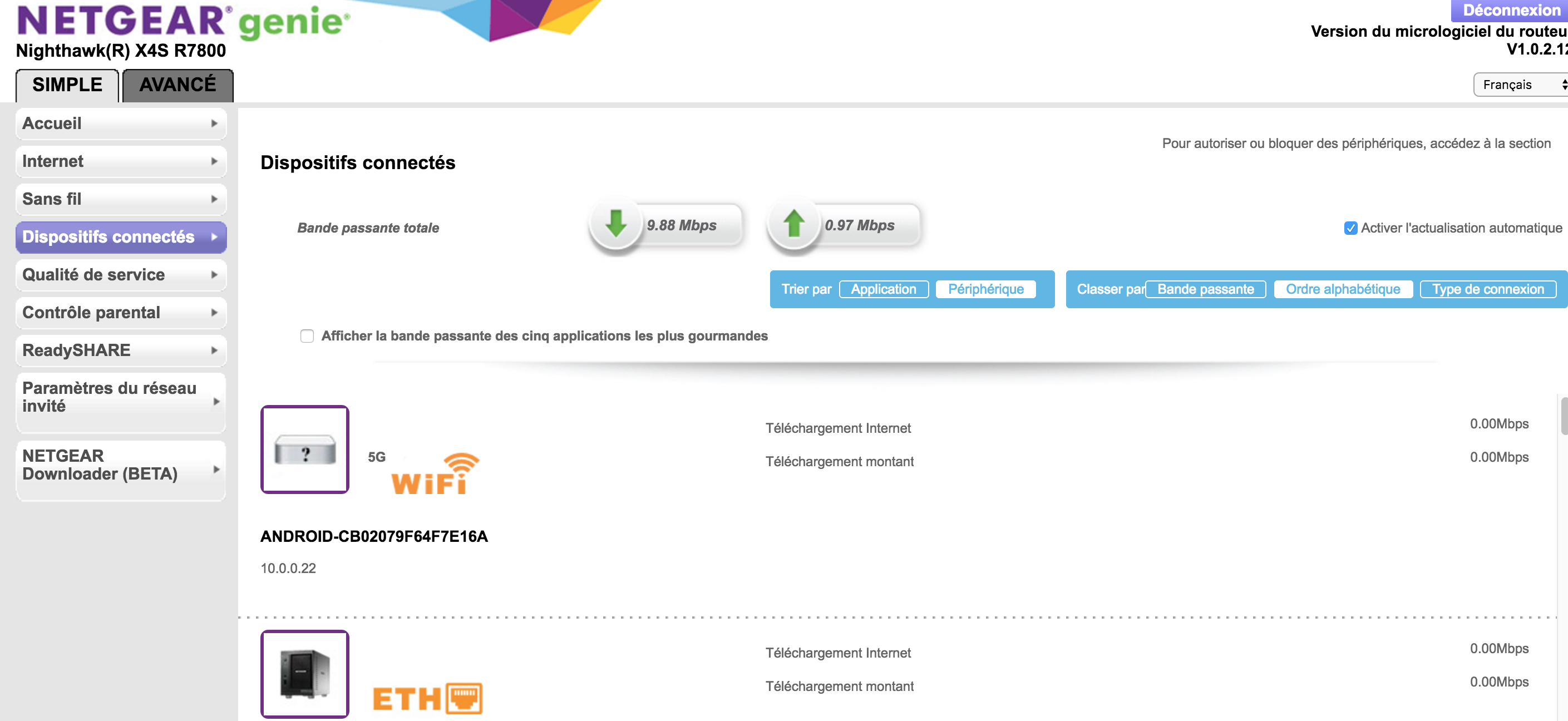Click the green download arrow icon

(x=615, y=225)
